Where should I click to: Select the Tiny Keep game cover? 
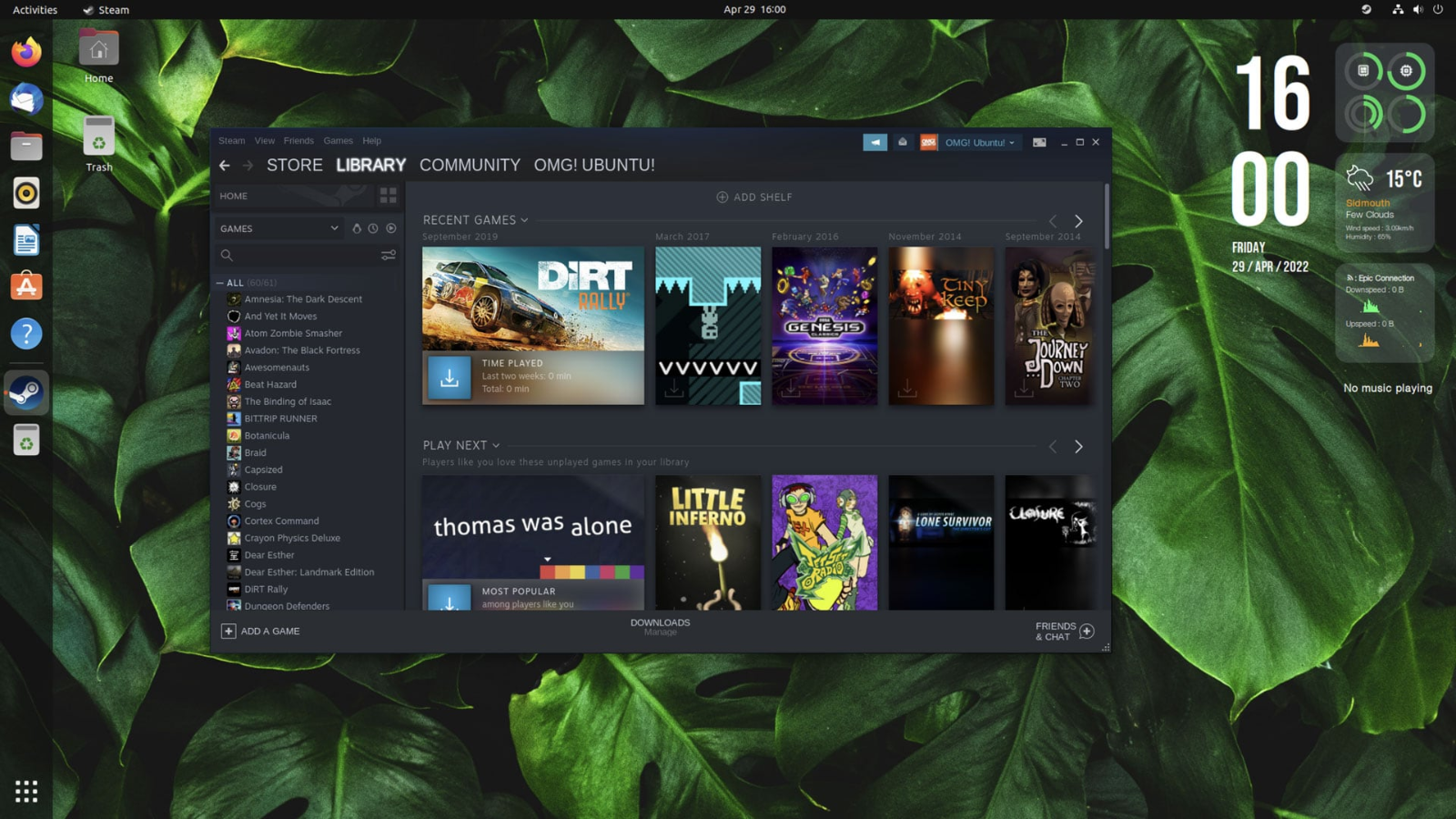pyautogui.click(x=941, y=326)
